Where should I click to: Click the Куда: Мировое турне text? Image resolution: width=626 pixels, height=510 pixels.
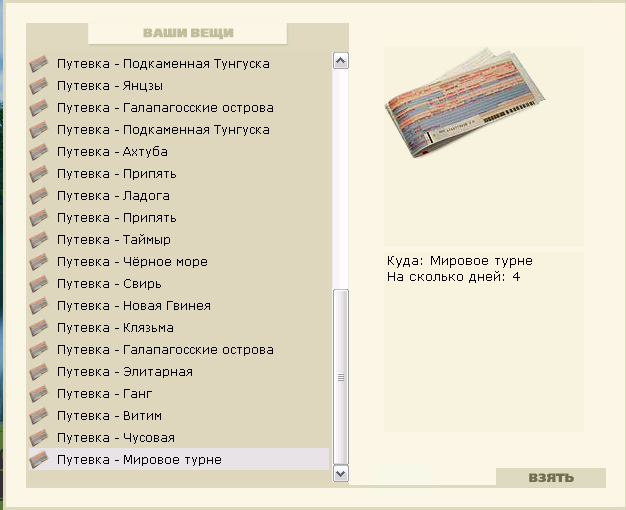tap(460, 261)
